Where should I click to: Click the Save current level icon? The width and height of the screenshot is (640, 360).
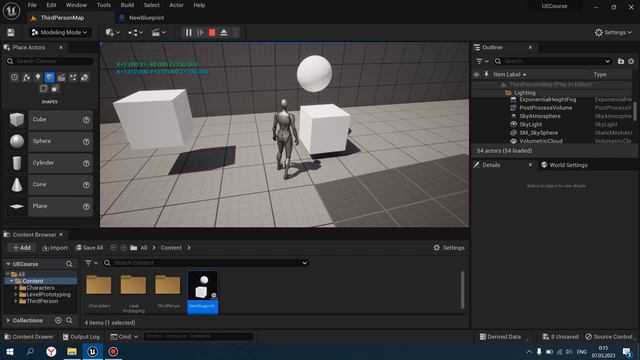pos(11,32)
